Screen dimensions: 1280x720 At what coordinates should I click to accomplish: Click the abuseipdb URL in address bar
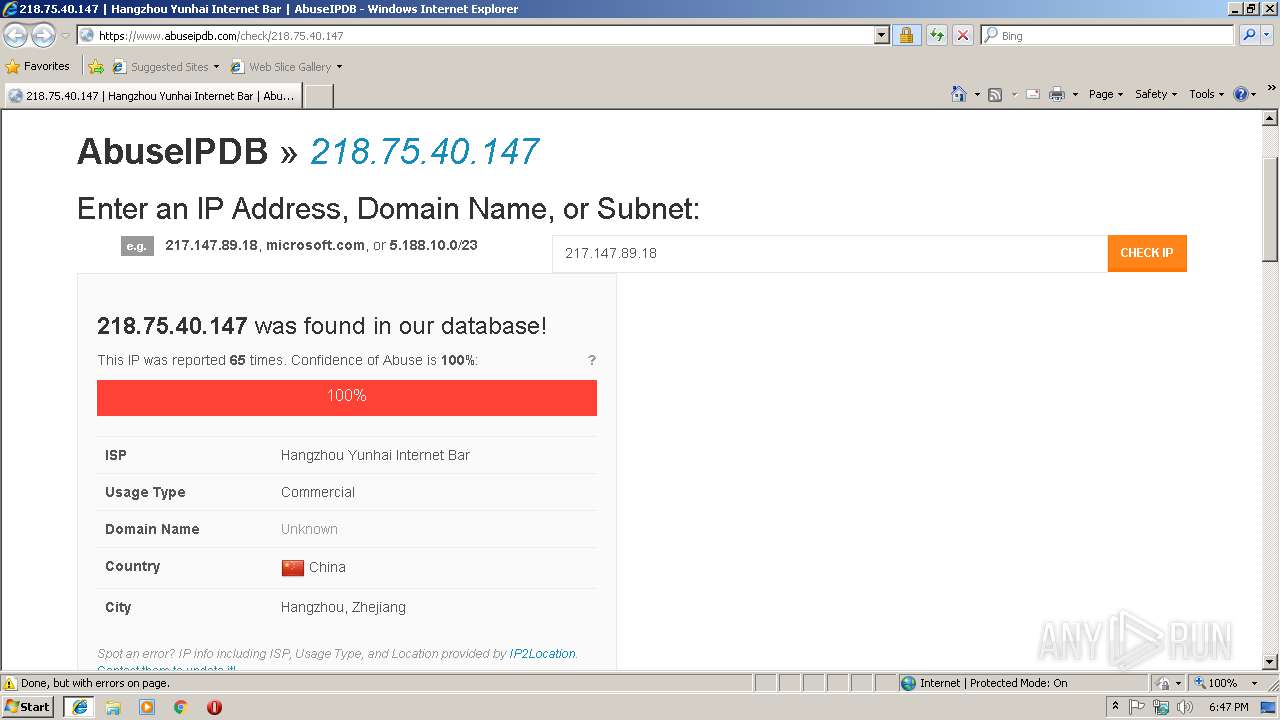click(x=221, y=36)
